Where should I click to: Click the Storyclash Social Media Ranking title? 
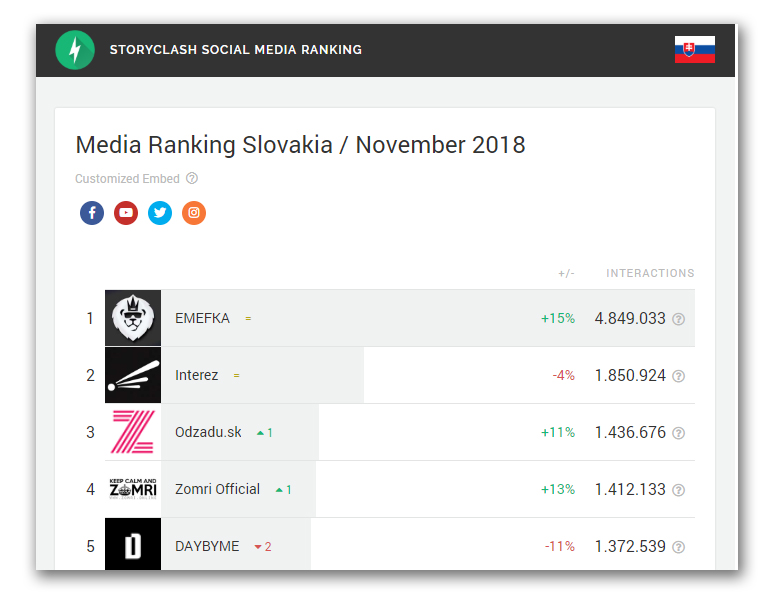pos(236,49)
